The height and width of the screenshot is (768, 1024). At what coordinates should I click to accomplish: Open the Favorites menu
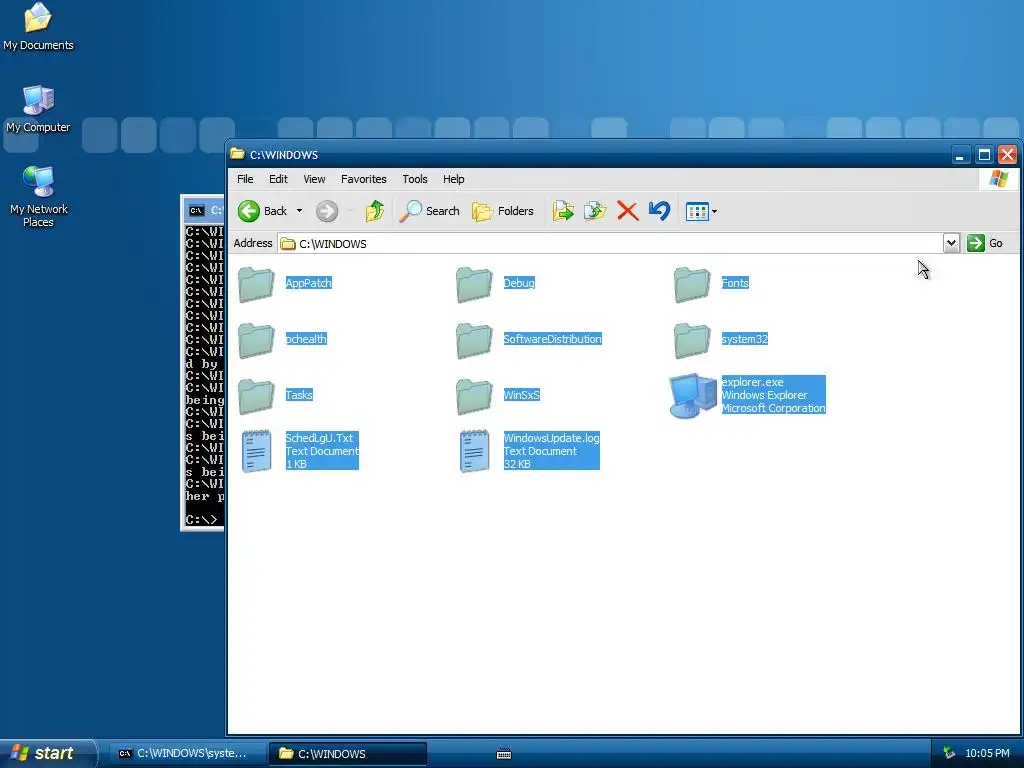pos(364,179)
